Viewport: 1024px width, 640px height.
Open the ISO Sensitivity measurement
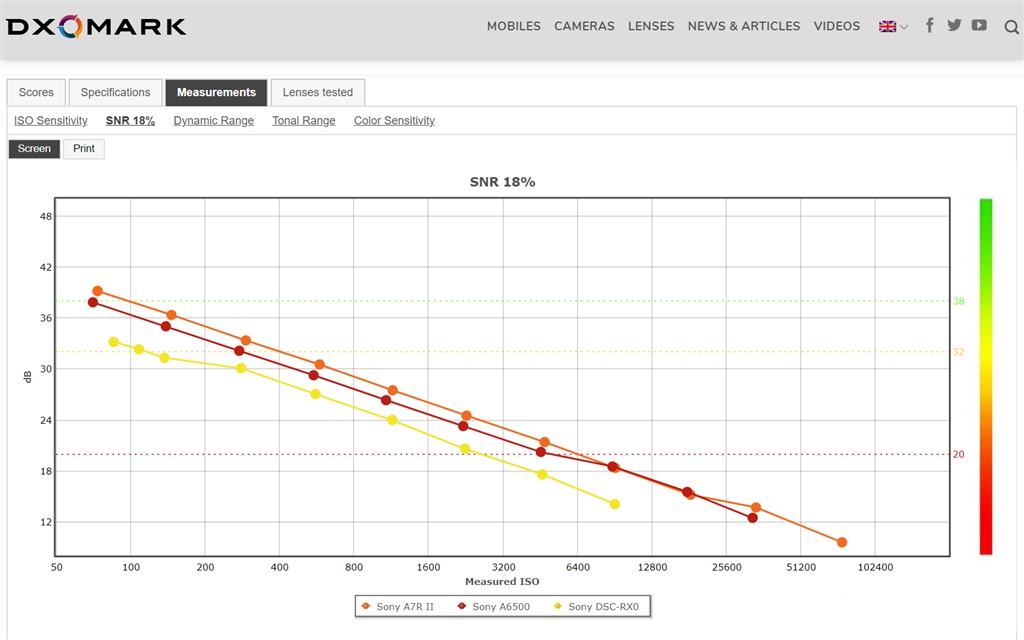[50, 120]
